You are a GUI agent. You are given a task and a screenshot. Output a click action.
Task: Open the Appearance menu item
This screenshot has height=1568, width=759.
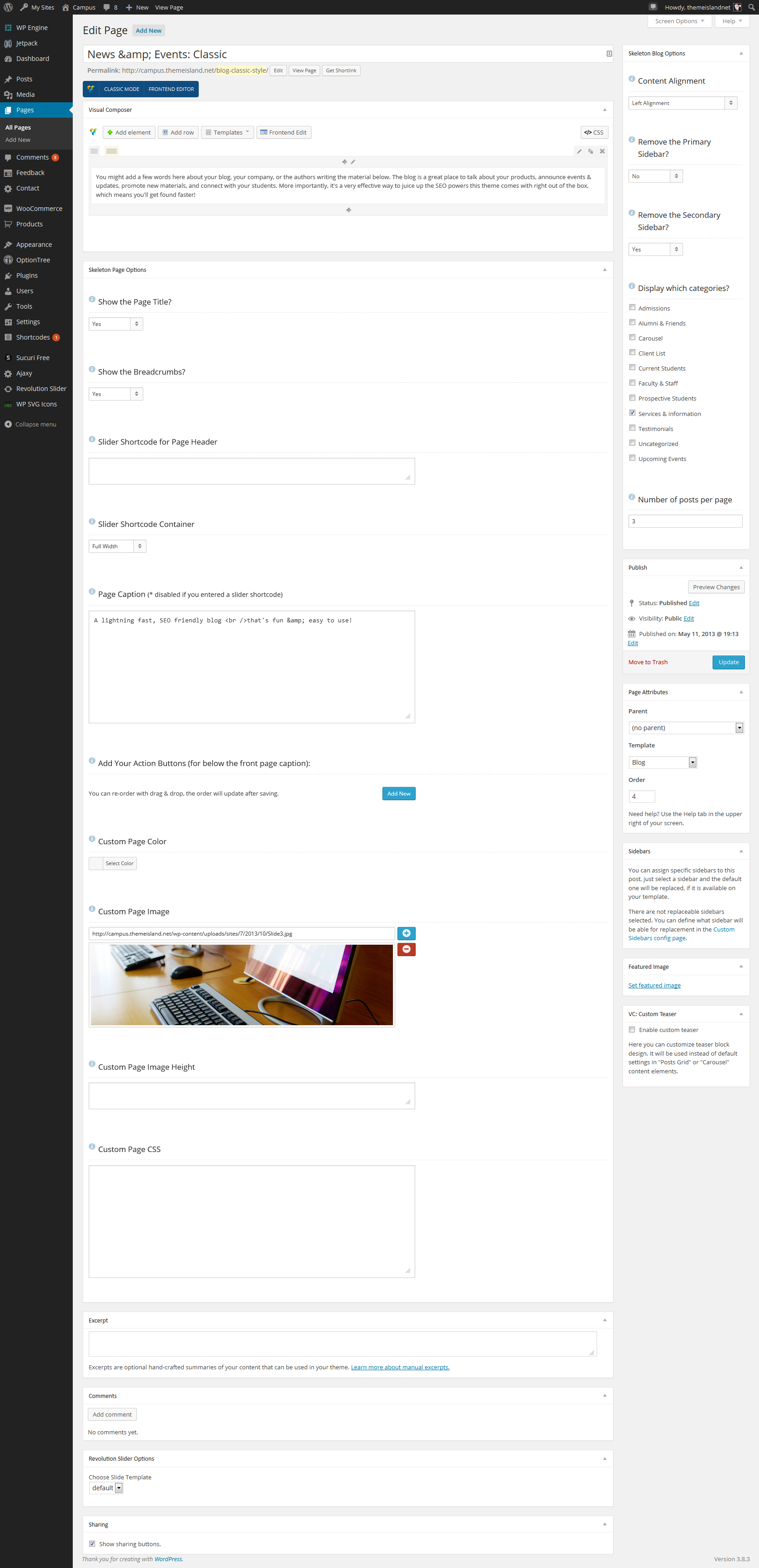click(34, 244)
